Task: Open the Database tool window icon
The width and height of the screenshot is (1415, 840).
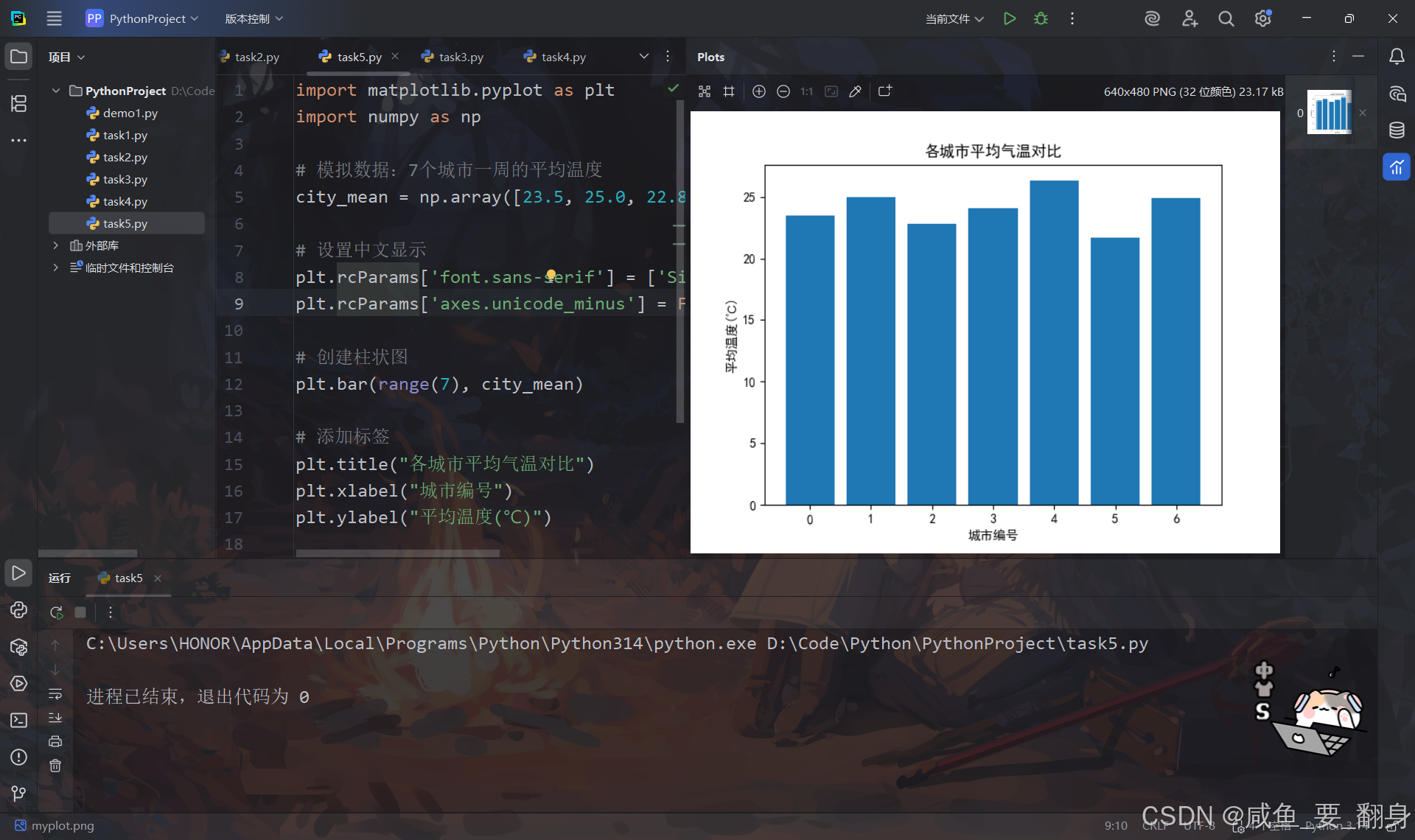Action: tap(1397, 130)
